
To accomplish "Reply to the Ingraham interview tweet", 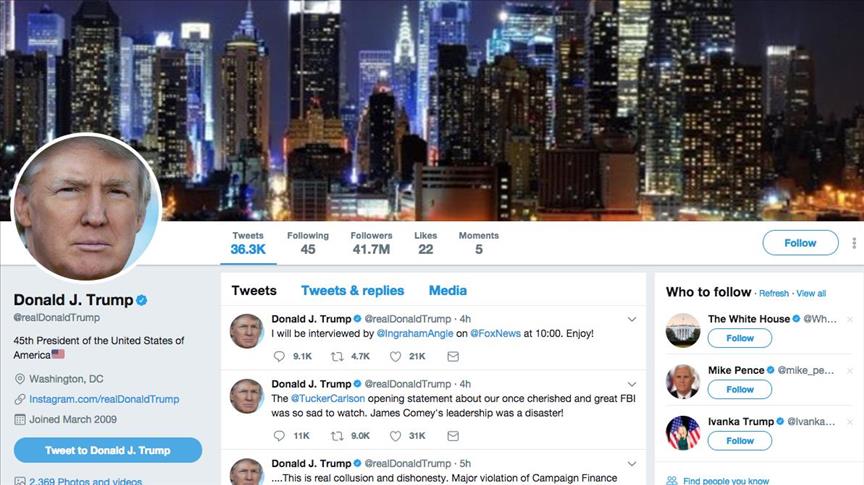I will pos(279,357).
